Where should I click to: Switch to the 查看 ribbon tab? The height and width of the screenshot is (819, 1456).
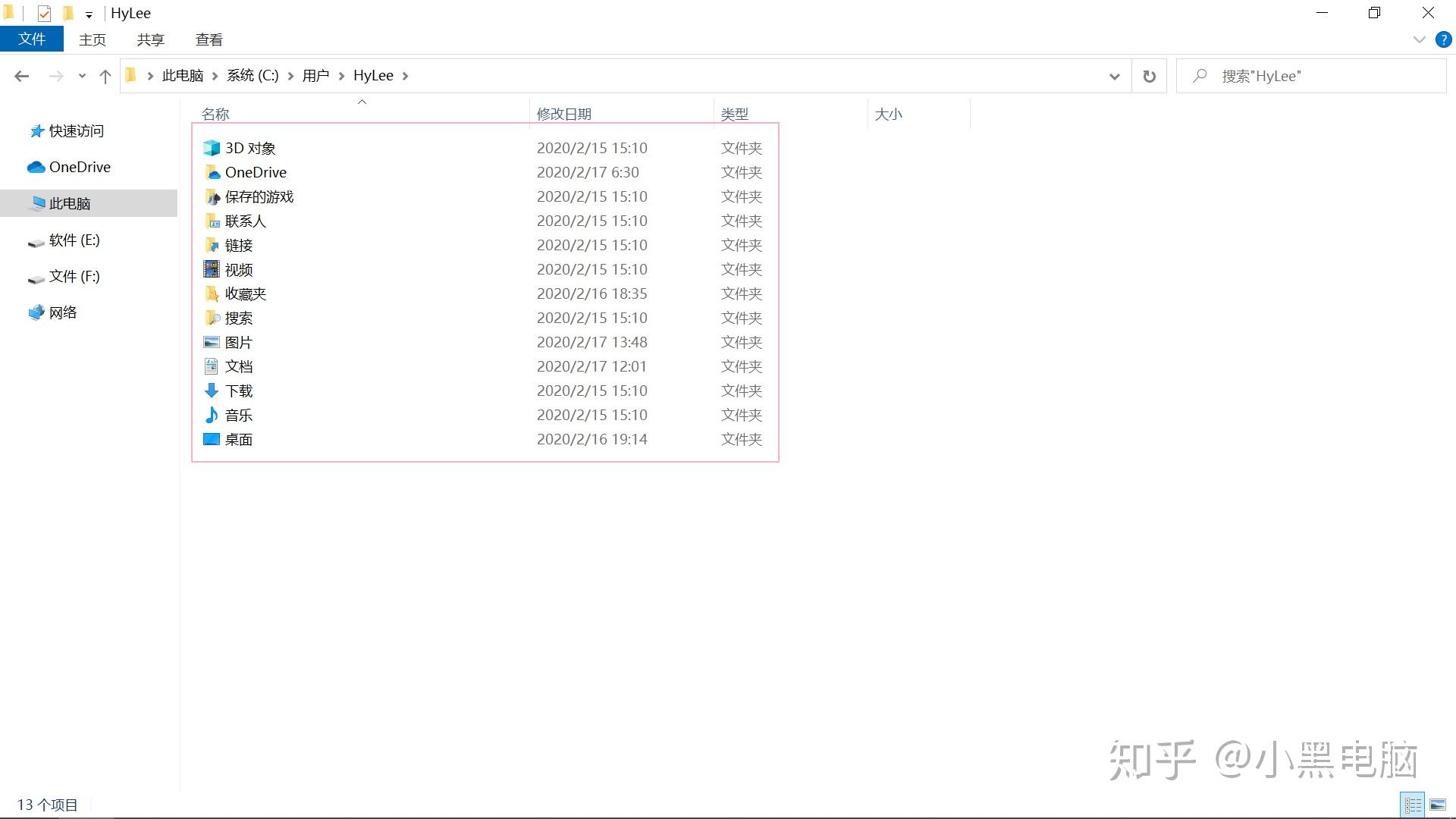[209, 39]
